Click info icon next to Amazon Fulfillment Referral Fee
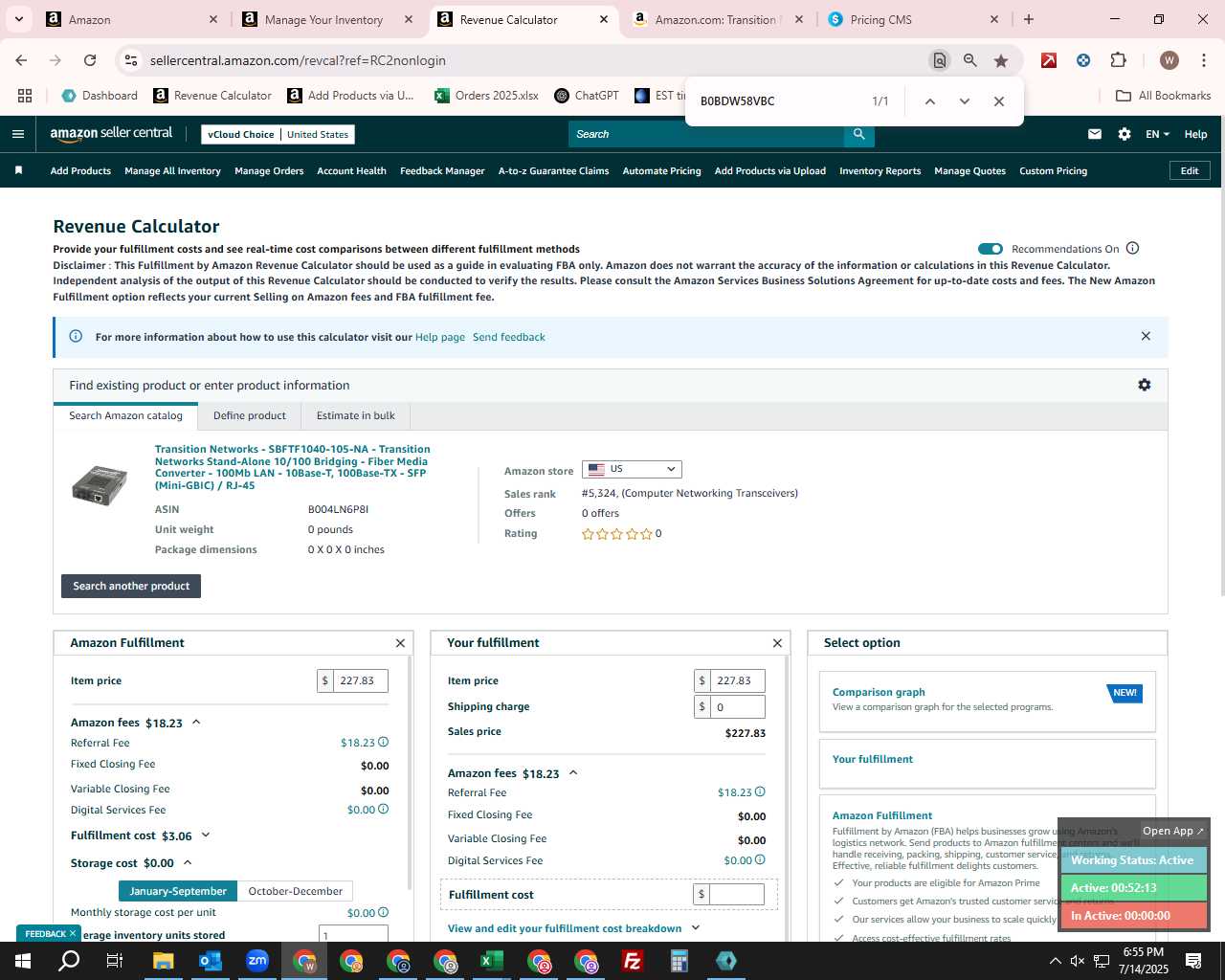Screen dimensions: 1225x980 [383, 742]
